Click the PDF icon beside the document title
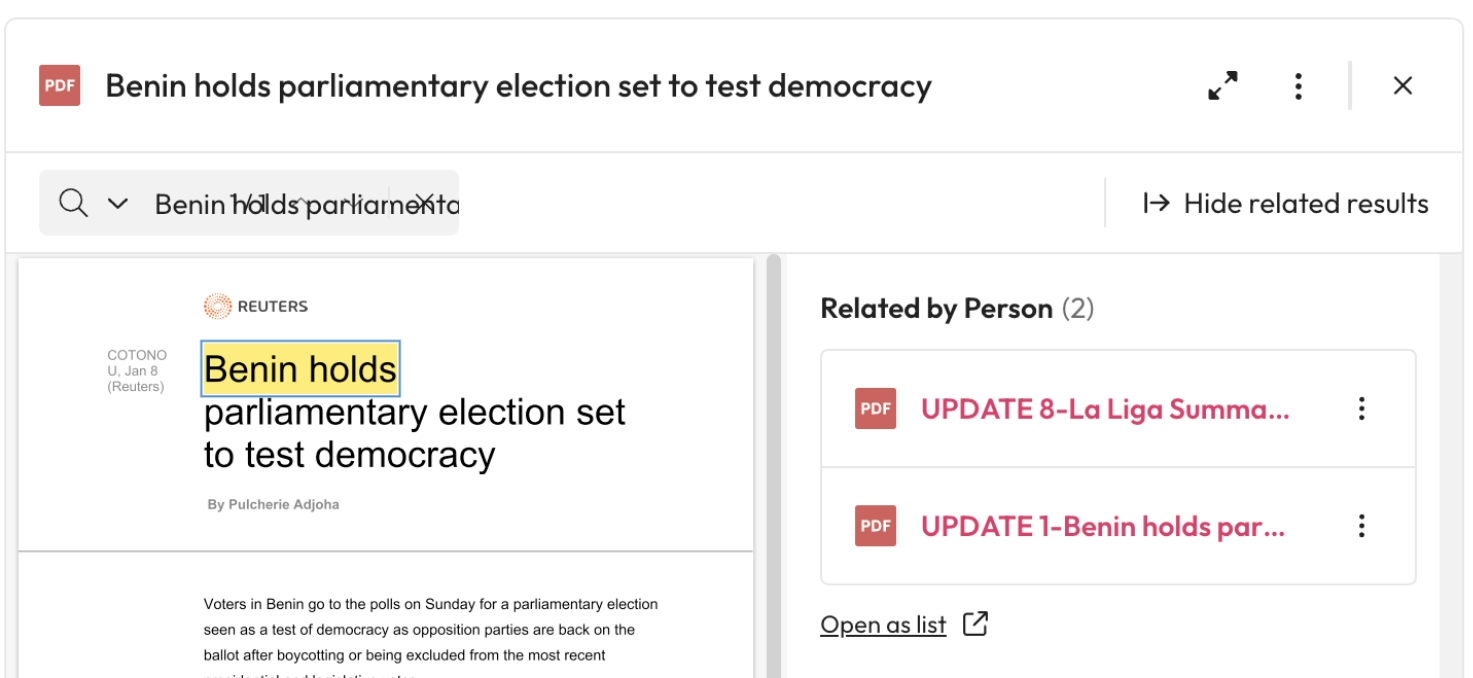 (x=60, y=86)
